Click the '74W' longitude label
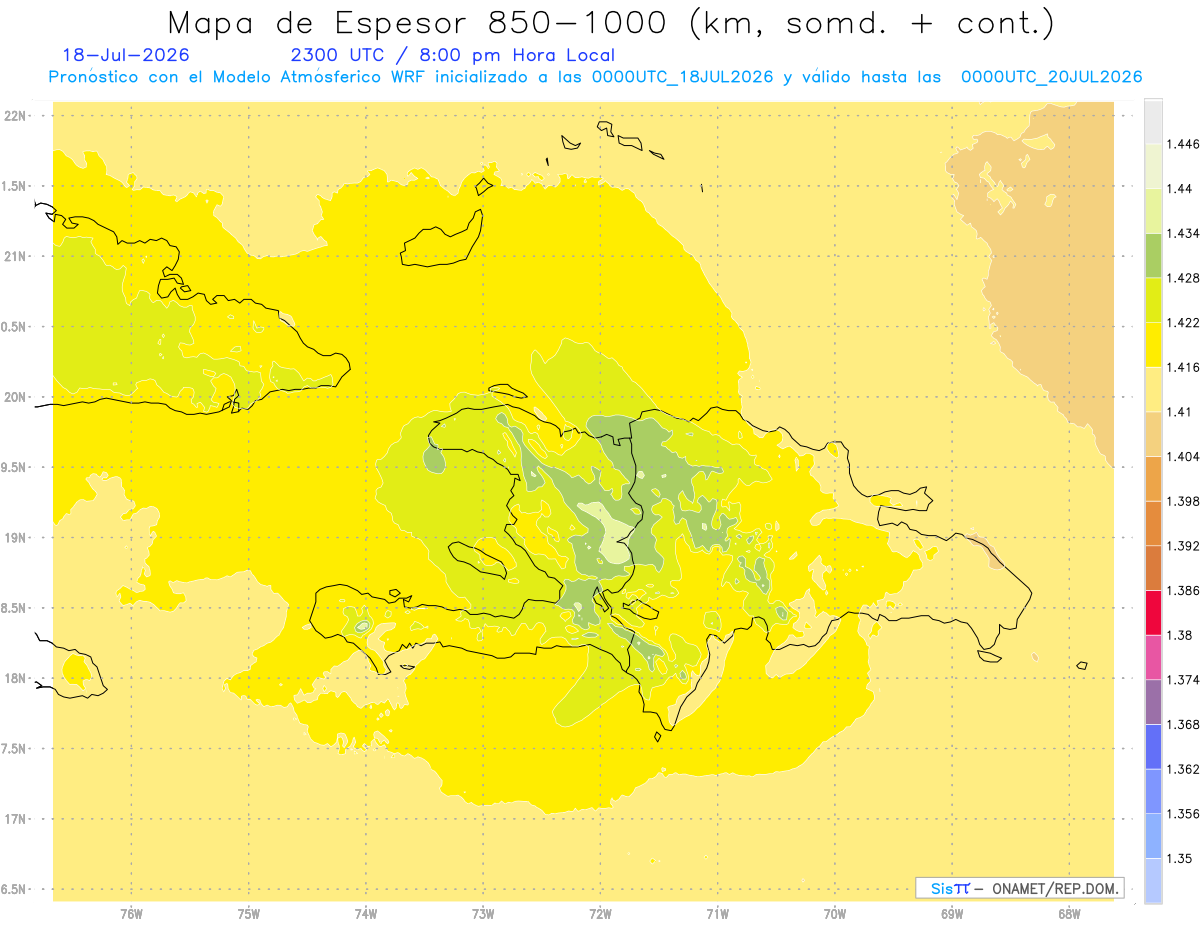The image size is (1200, 927). (x=366, y=914)
